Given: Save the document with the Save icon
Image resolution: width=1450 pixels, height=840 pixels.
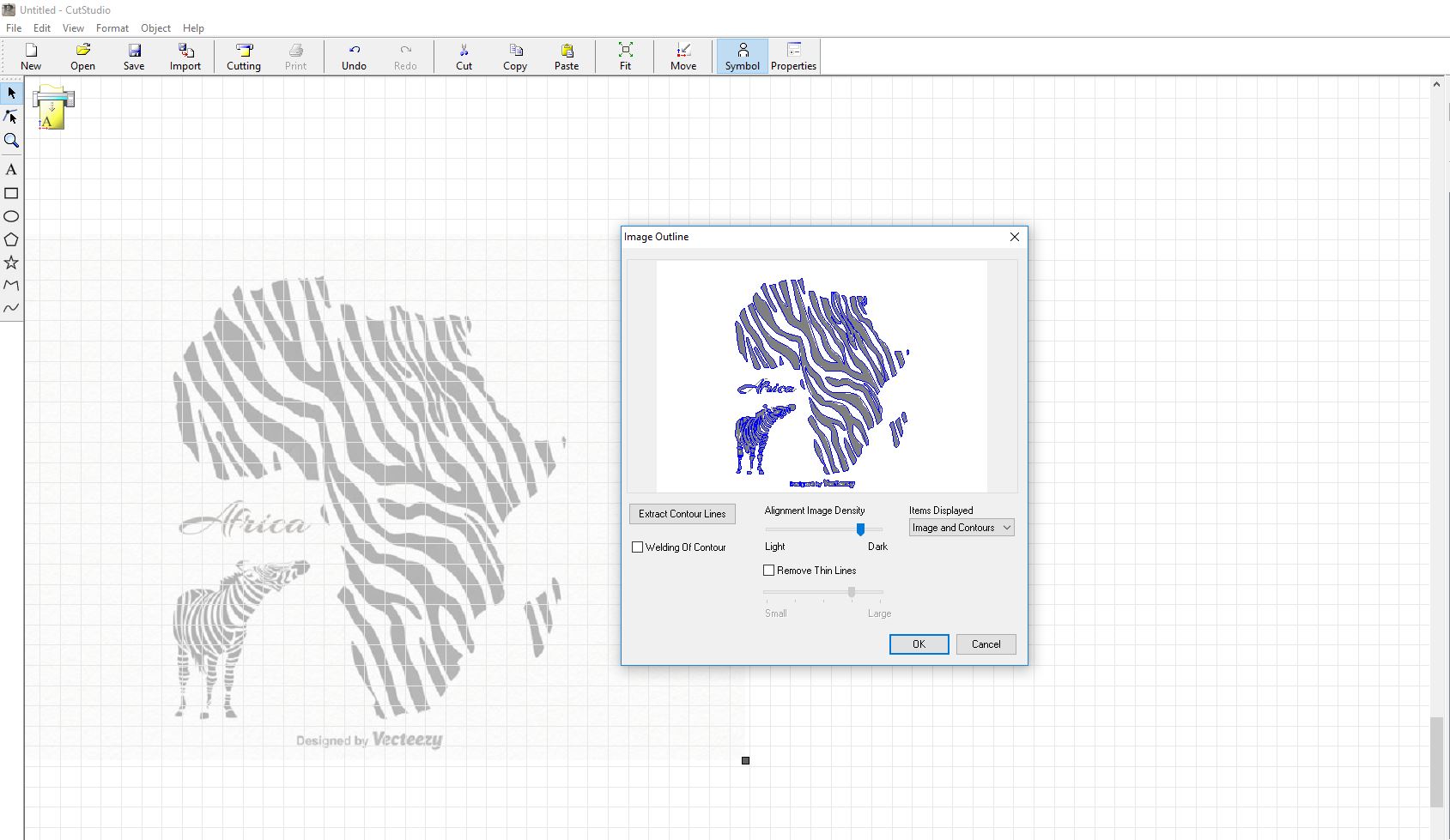Looking at the screenshot, I should coord(134,57).
